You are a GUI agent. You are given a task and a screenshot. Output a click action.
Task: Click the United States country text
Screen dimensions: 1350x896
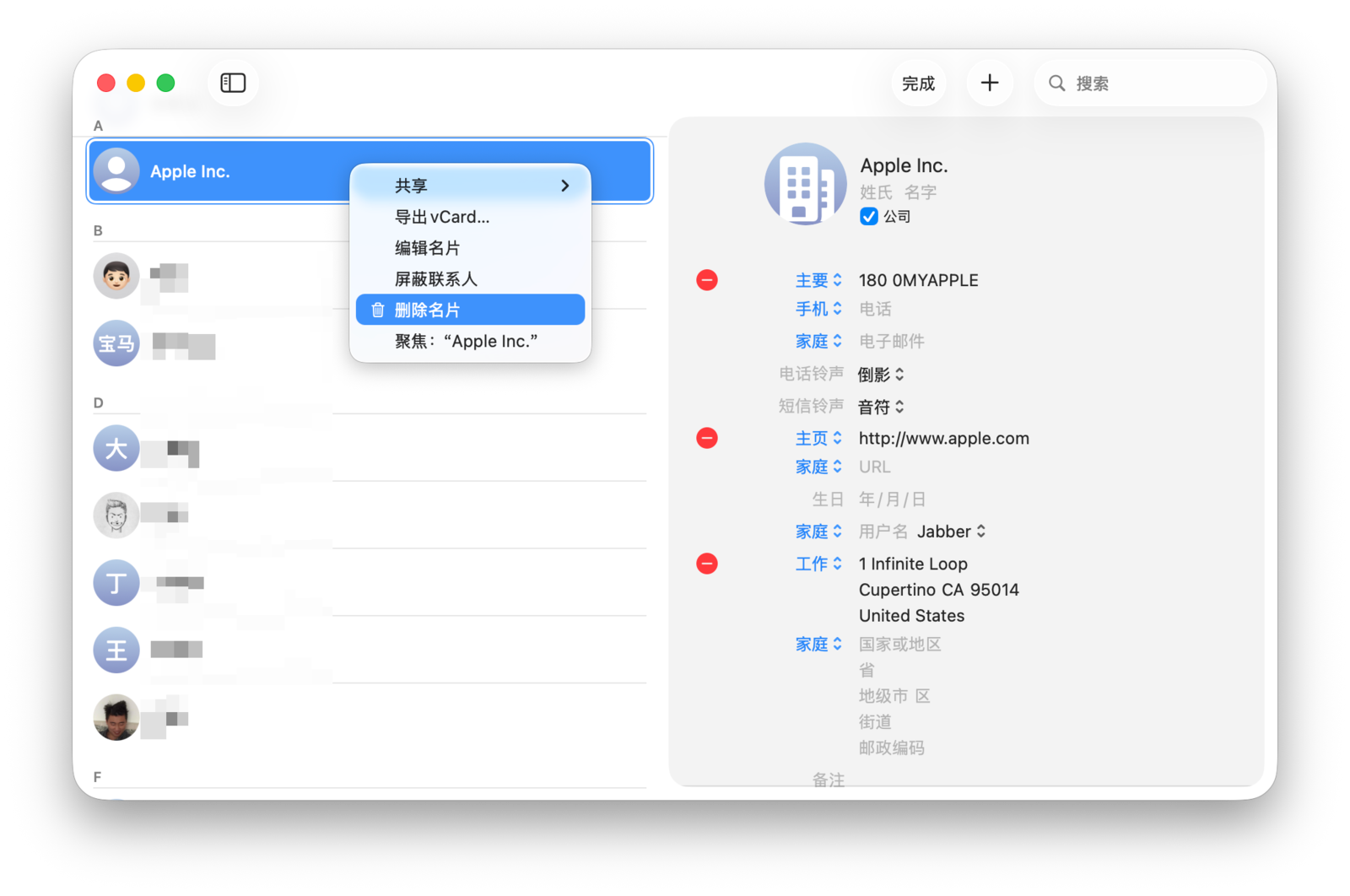911,616
